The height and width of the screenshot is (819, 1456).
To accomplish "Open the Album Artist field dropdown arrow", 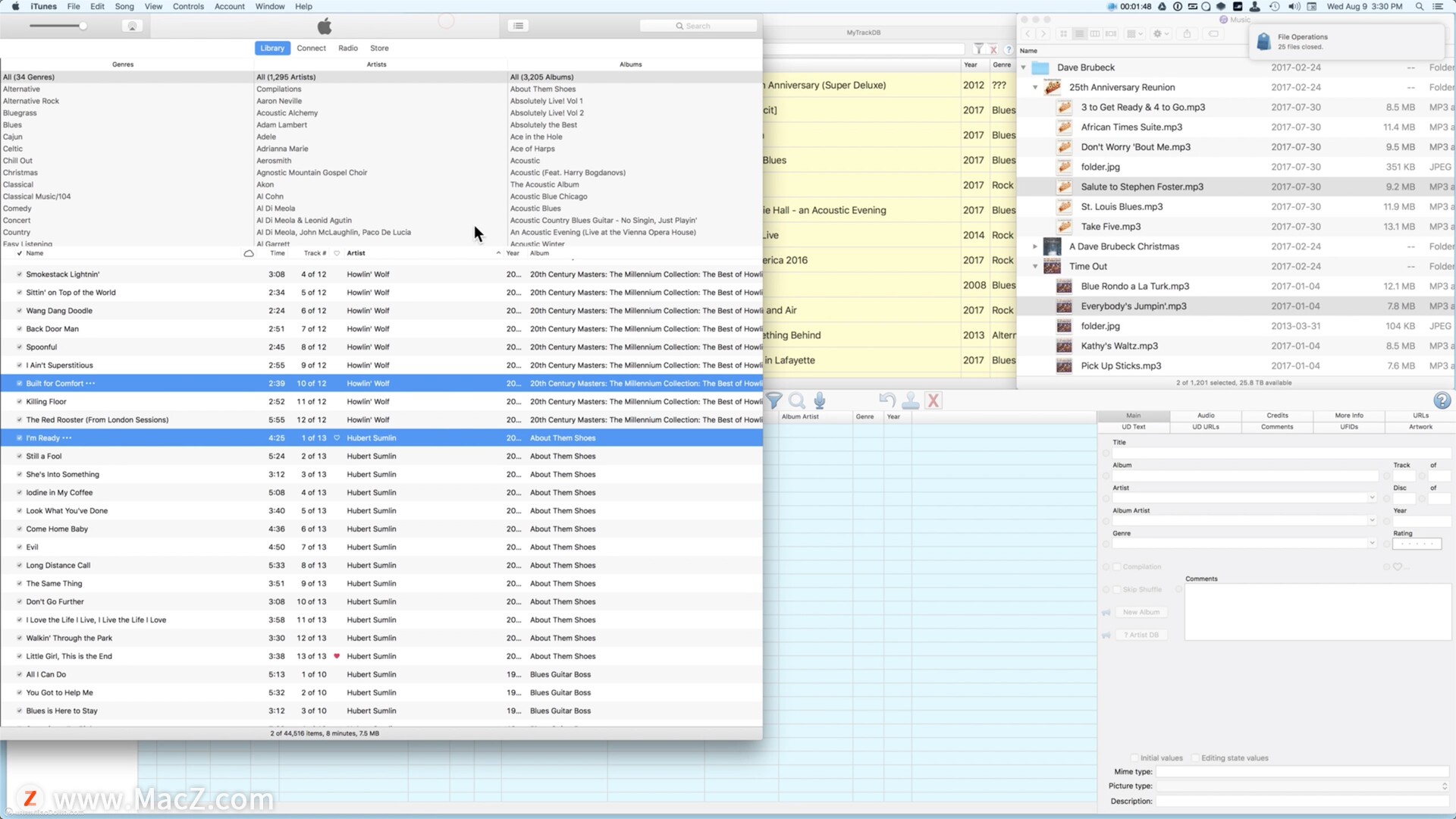I will (1372, 521).
